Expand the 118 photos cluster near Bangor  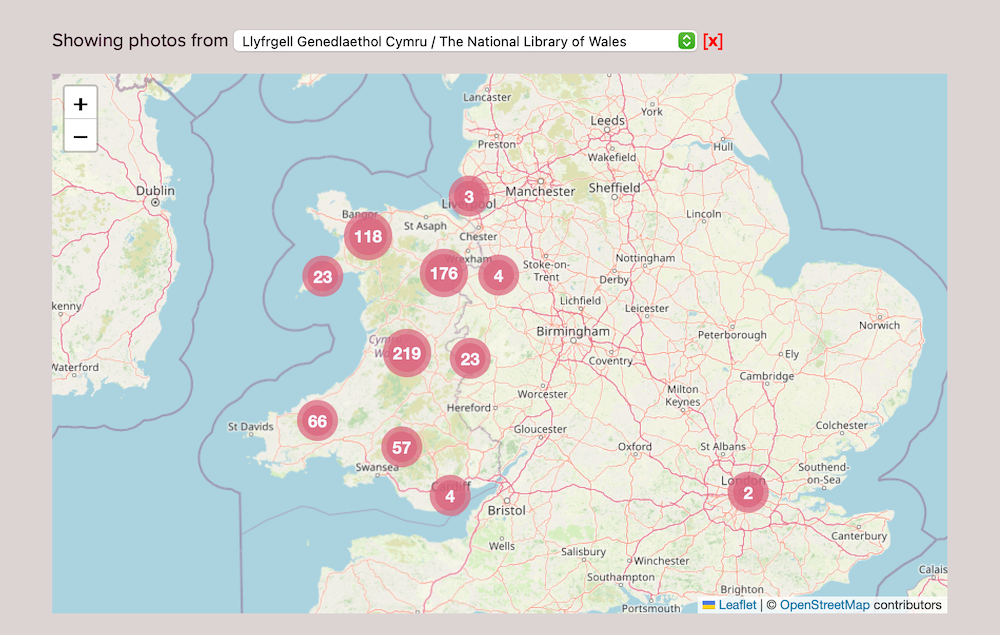click(368, 237)
